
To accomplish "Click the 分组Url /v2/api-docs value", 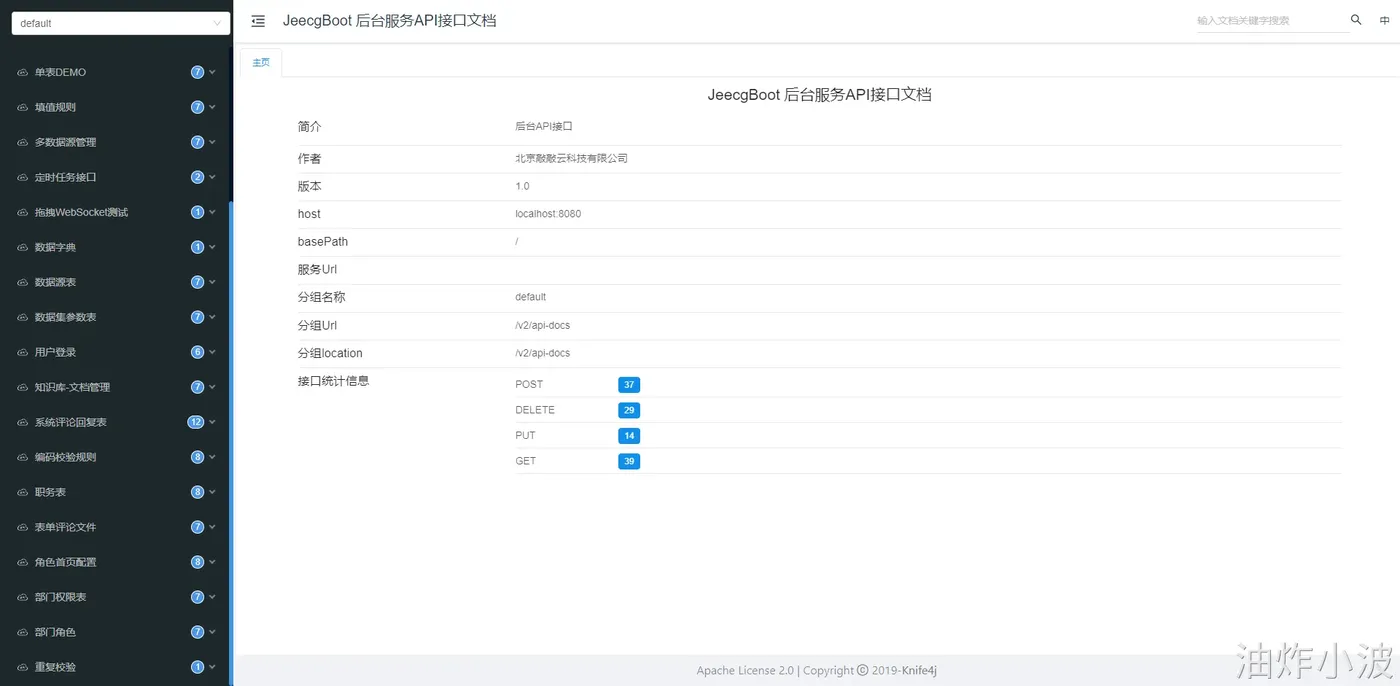I will [542, 325].
